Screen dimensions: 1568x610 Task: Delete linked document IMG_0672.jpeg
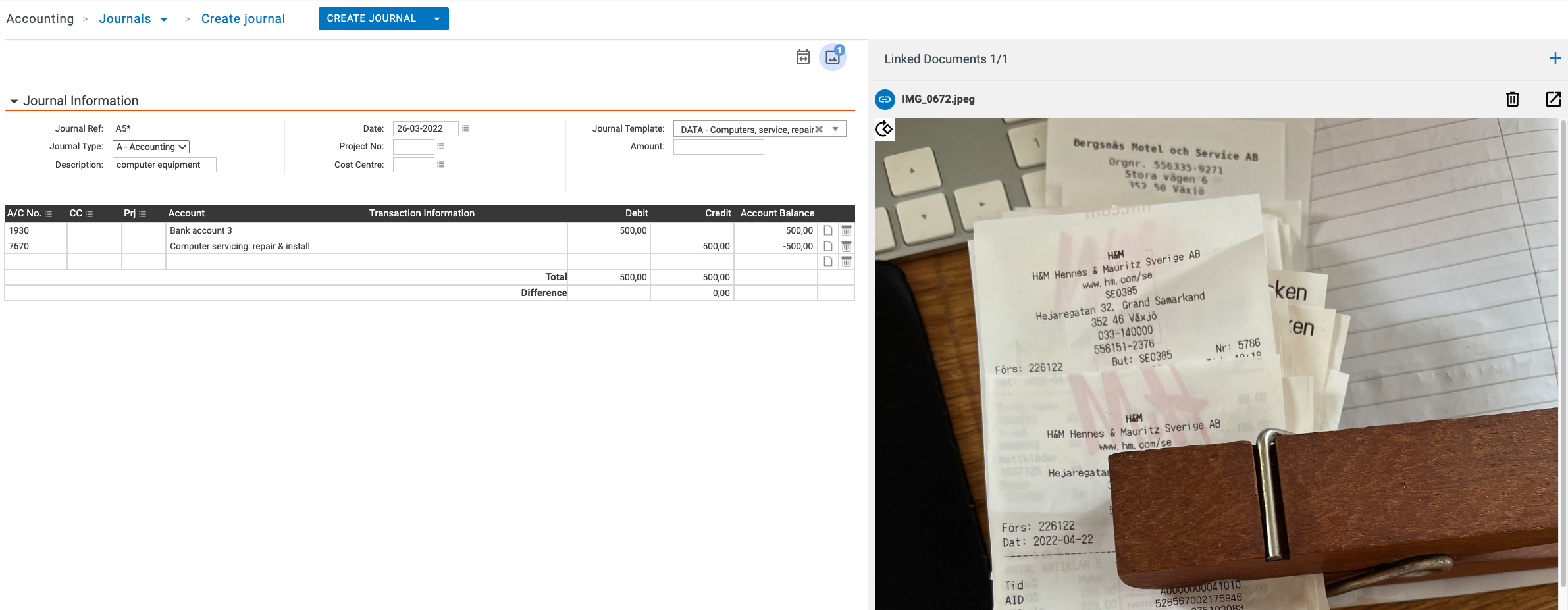tap(1512, 99)
